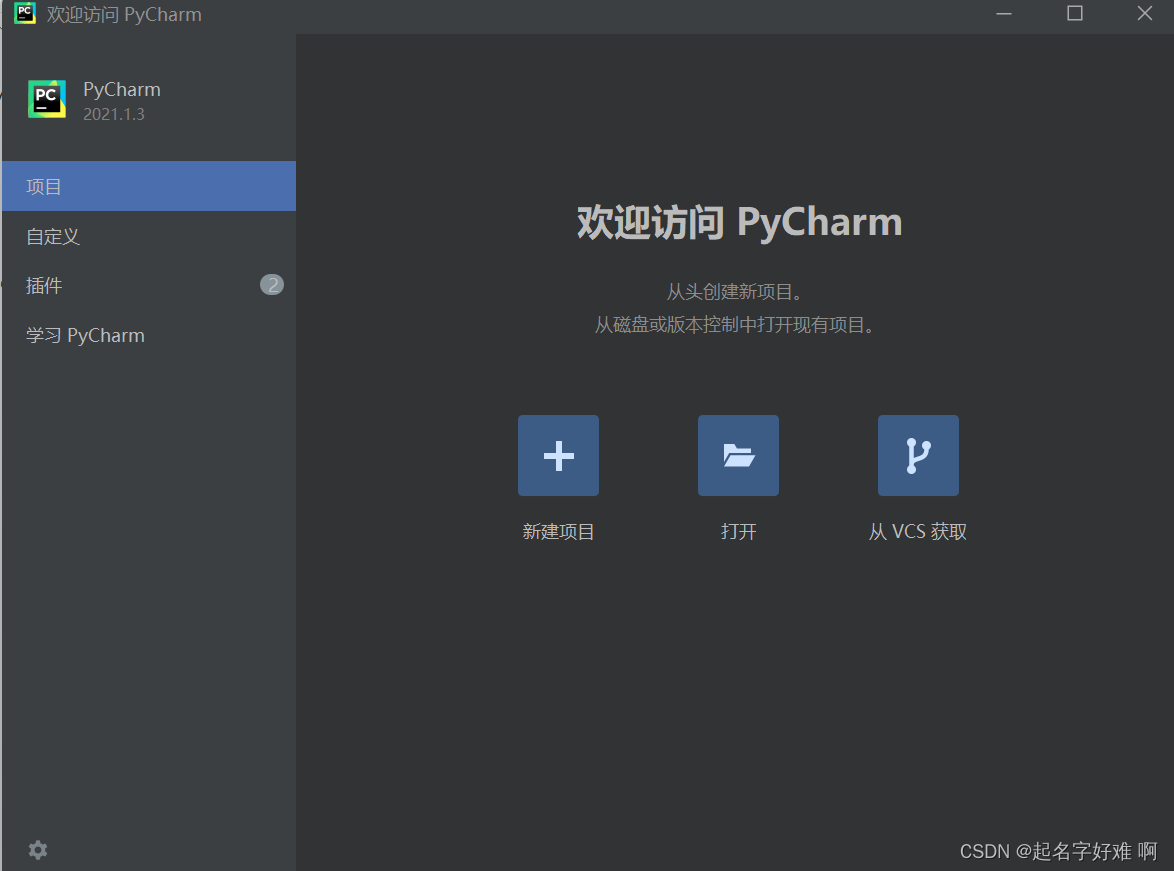Screen dimensions: 1174x871
Task: Click the 2021.1.3 version text
Action: click(114, 114)
